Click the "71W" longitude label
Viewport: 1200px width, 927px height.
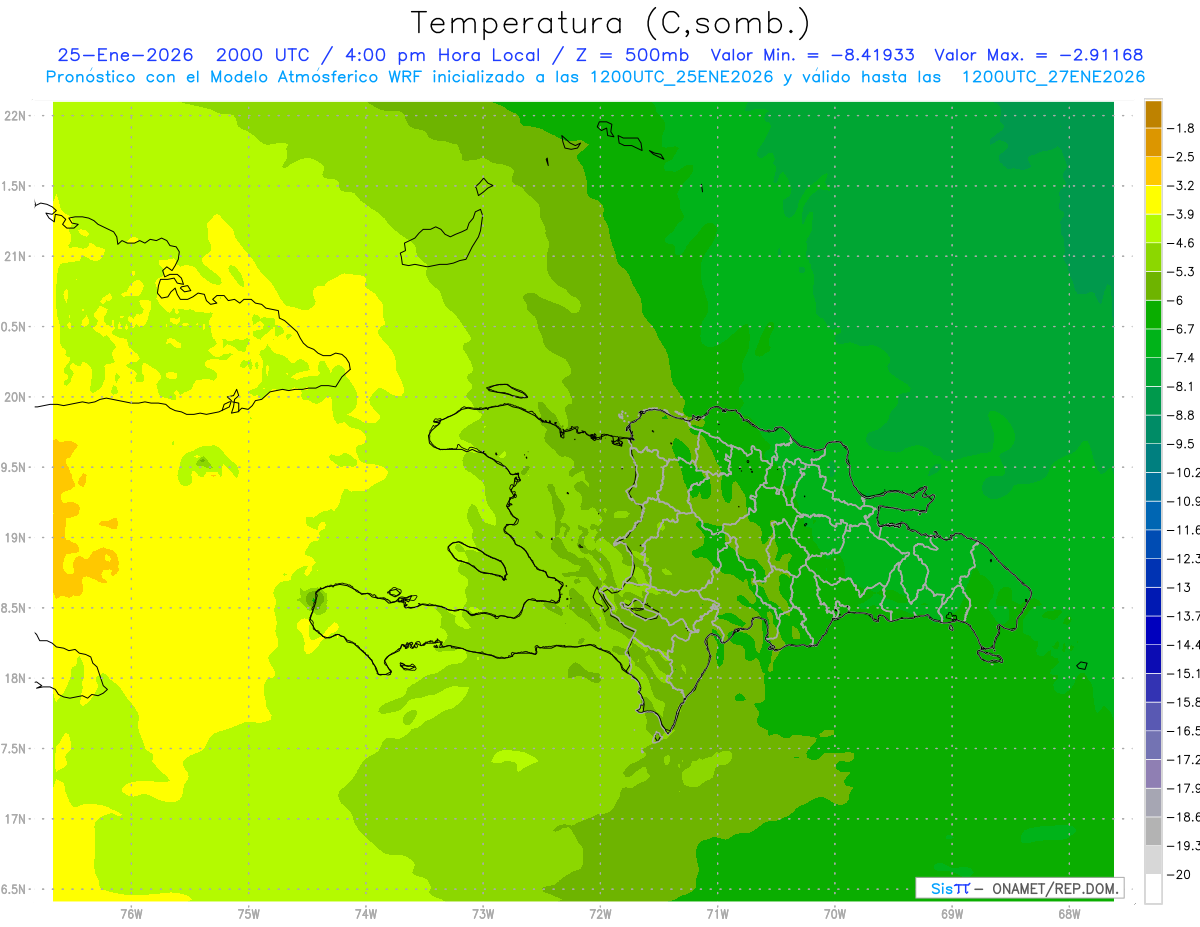717,913
